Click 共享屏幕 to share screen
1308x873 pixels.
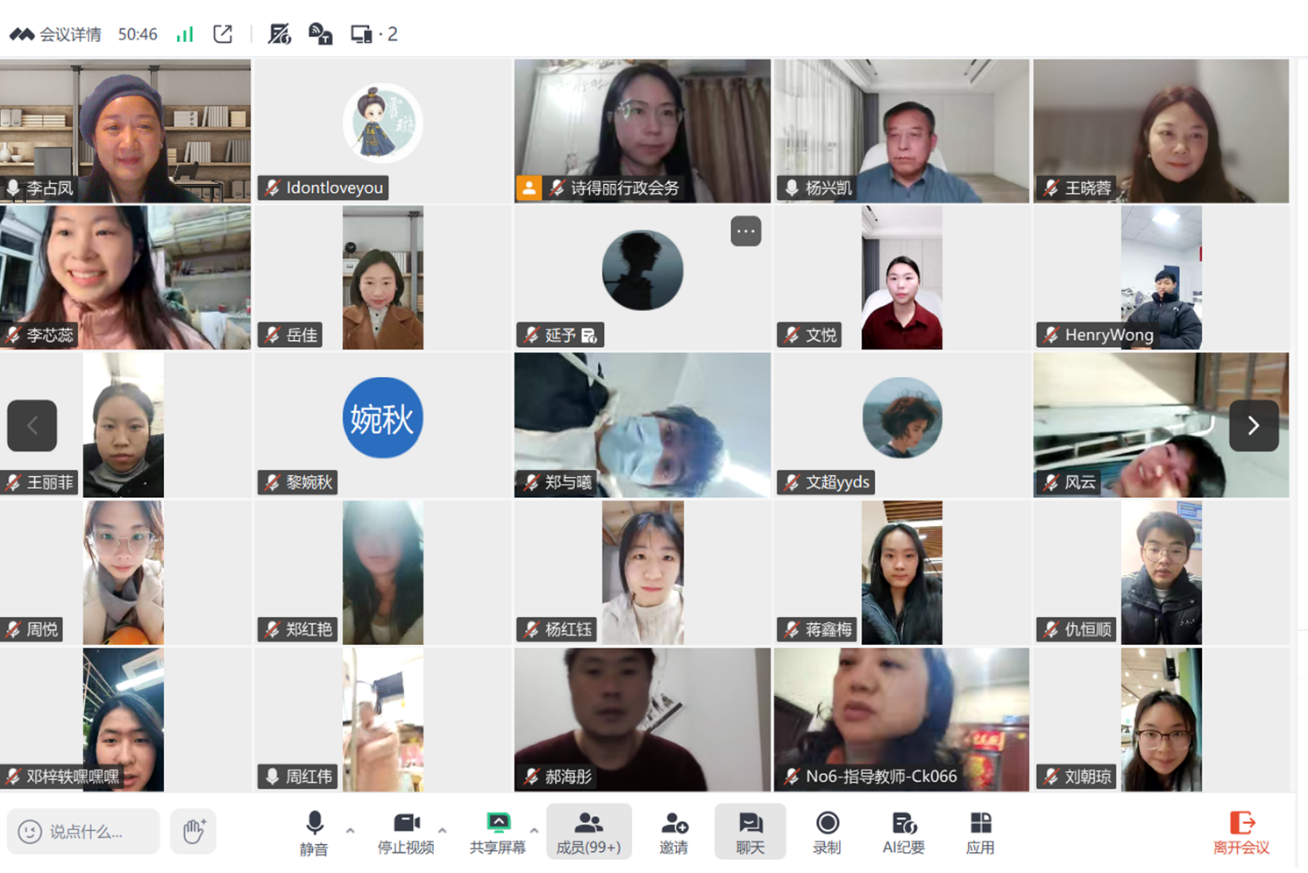pos(497,831)
